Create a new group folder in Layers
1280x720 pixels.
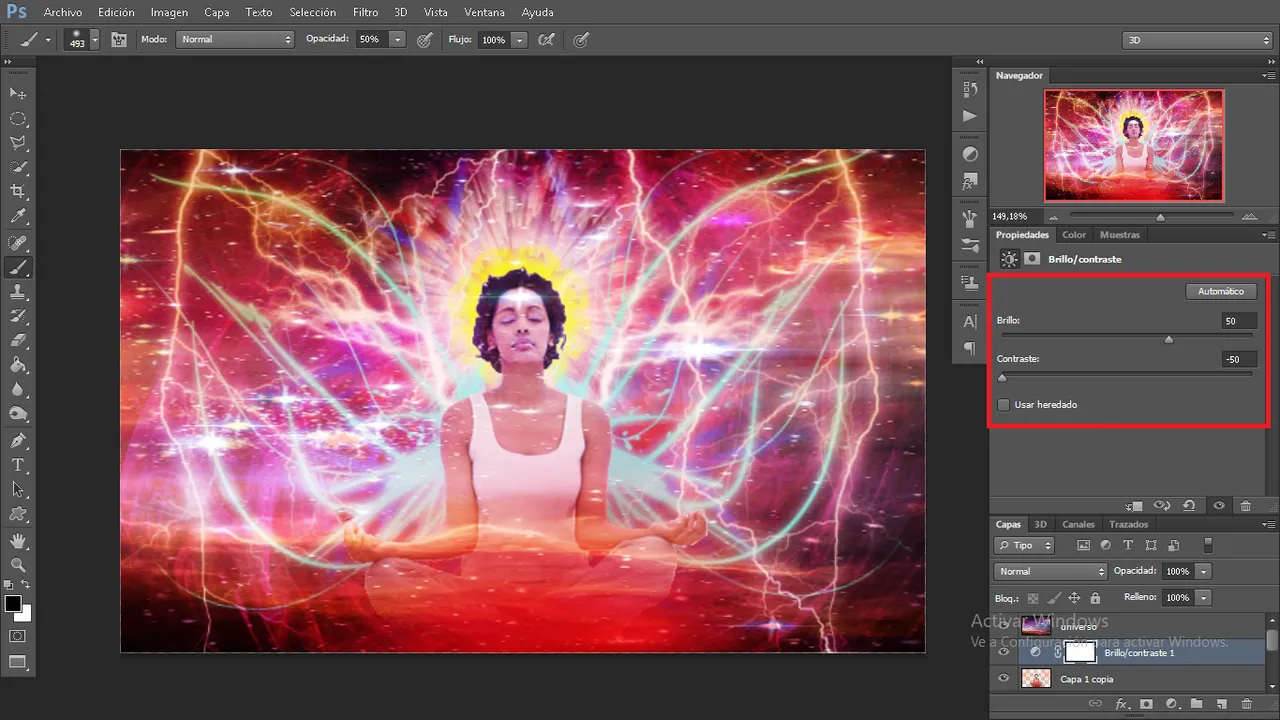click(x=1196, y=705)
